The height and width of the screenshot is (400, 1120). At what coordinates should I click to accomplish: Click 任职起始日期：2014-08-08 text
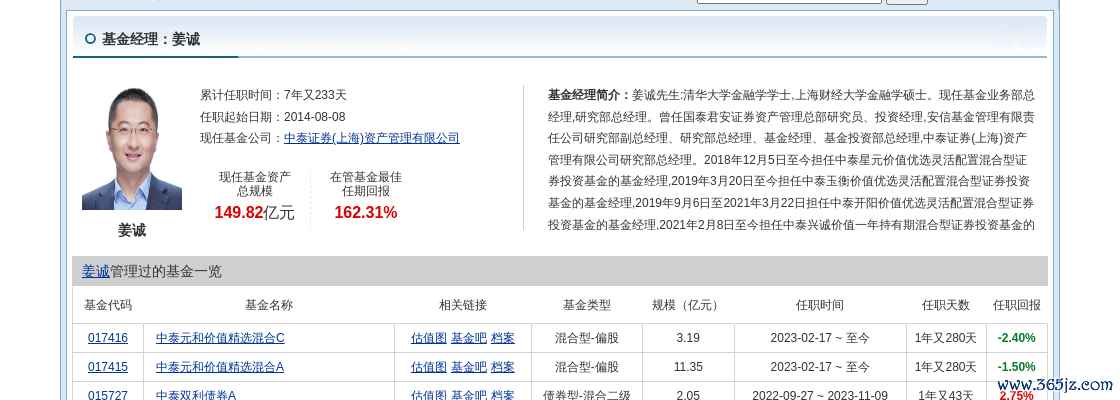(x=273, y=116)
